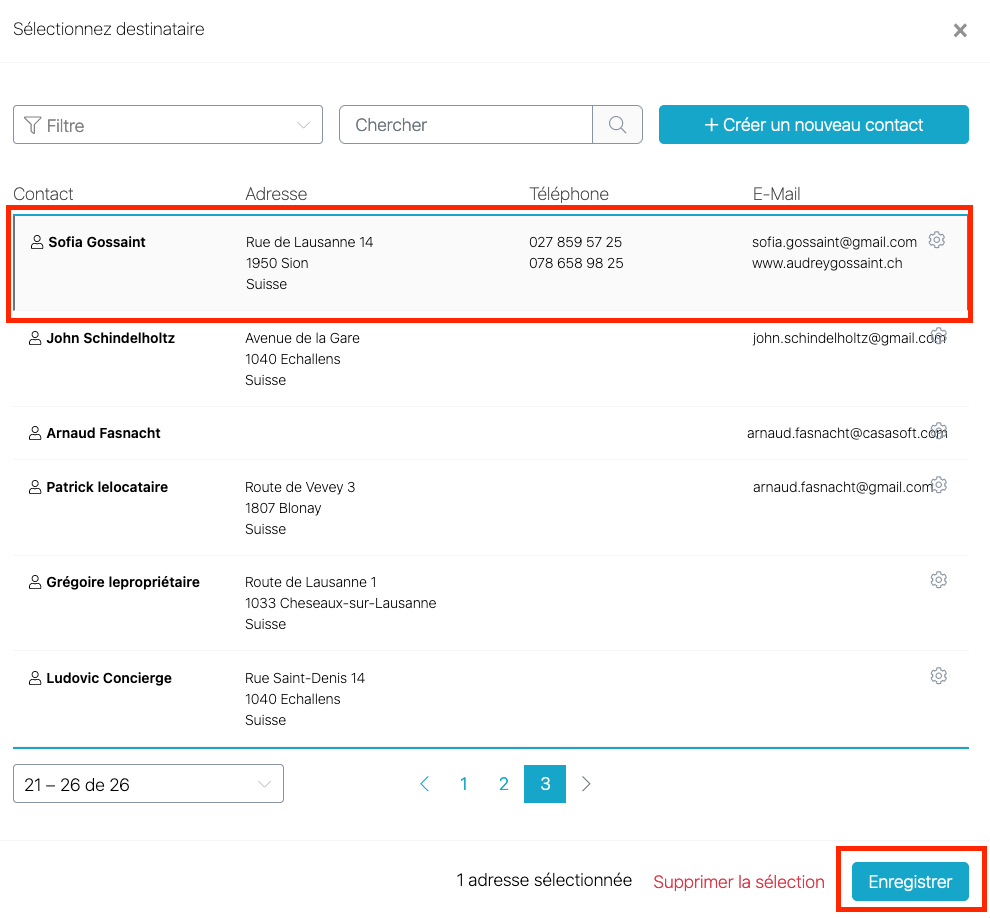Screen dimensions: 990x918
Task: Expand the Filtre dropdown
Action: [168, 125]
